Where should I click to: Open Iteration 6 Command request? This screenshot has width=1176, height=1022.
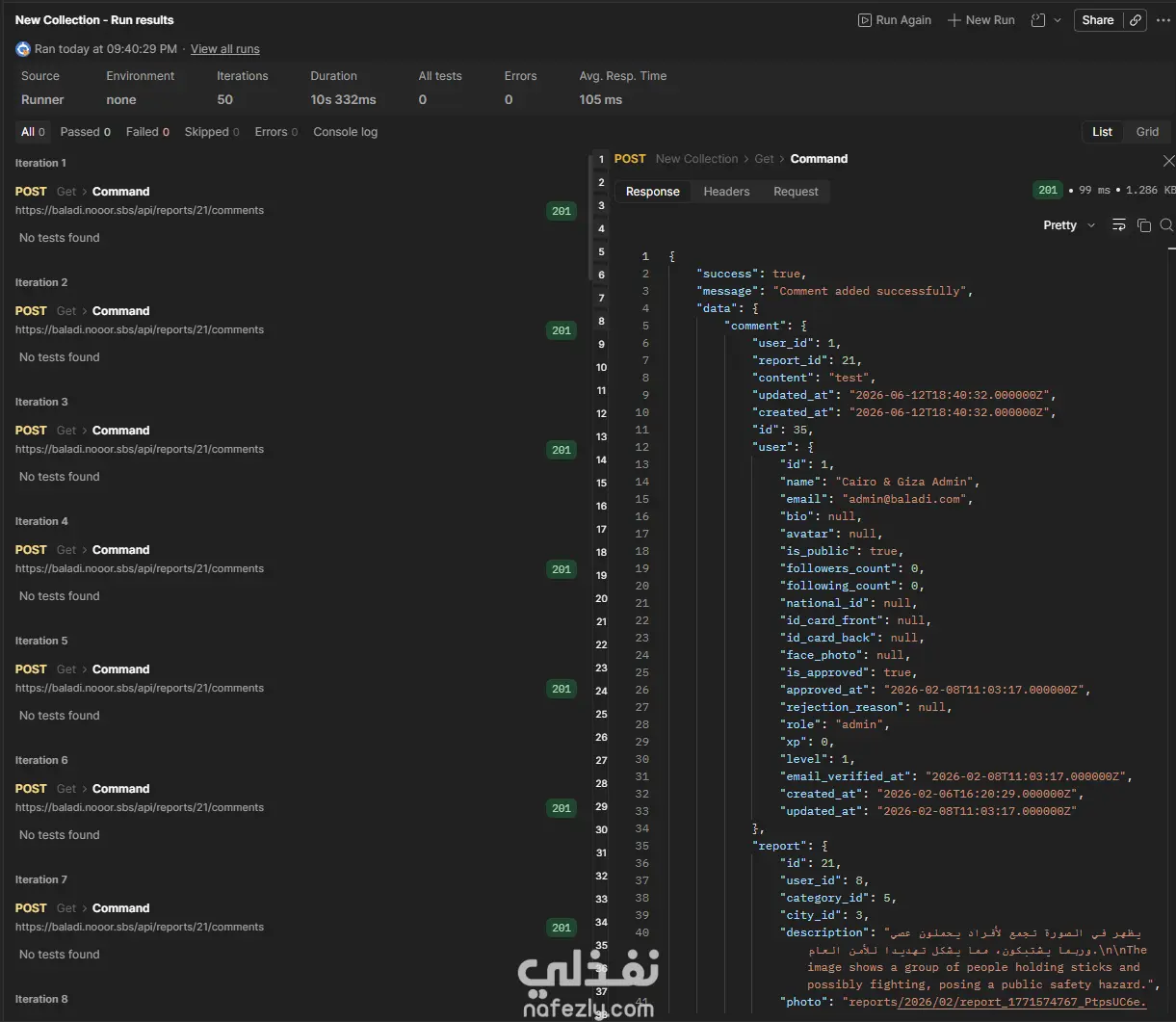tap(120, 789)
